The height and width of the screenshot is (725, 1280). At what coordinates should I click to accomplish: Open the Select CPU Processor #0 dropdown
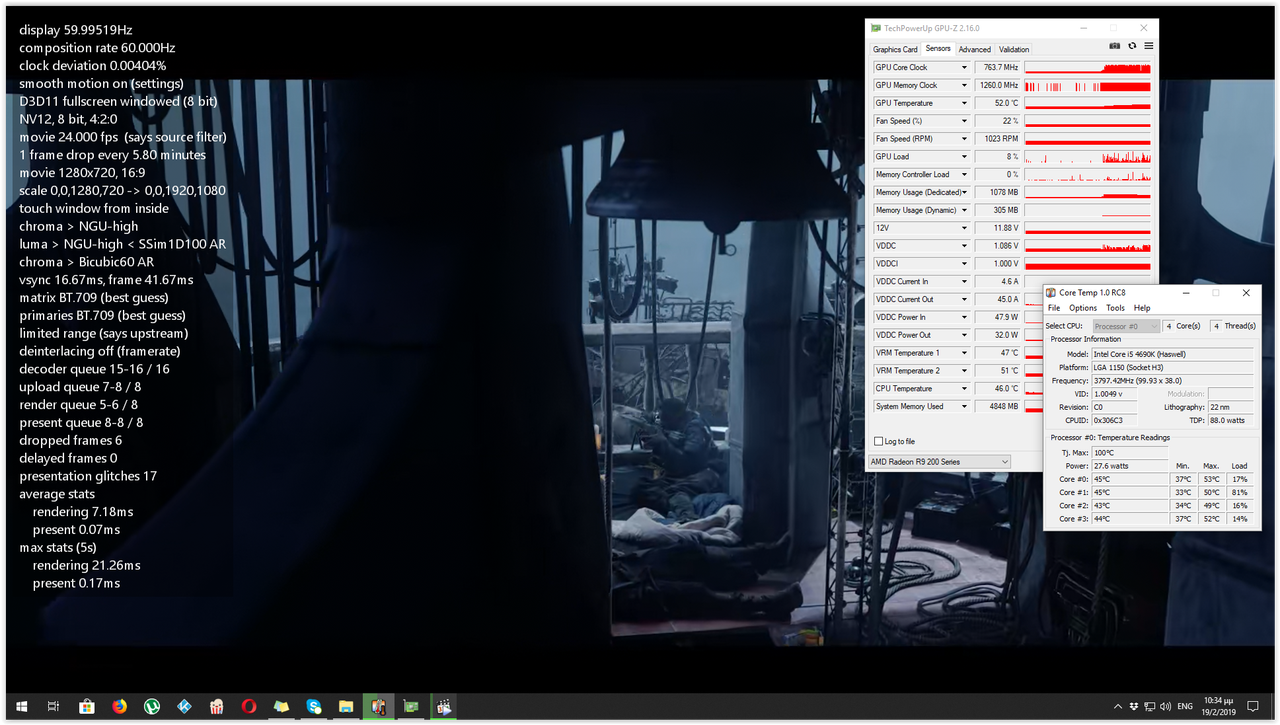pos(1126,326)
